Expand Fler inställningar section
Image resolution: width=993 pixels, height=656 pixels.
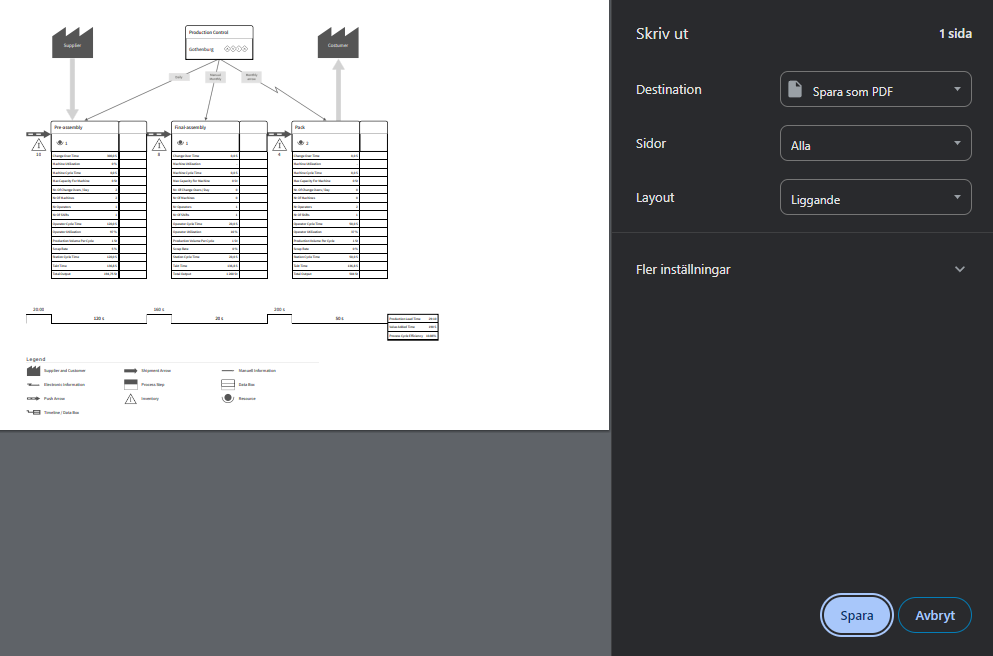(x=803, y=269)
